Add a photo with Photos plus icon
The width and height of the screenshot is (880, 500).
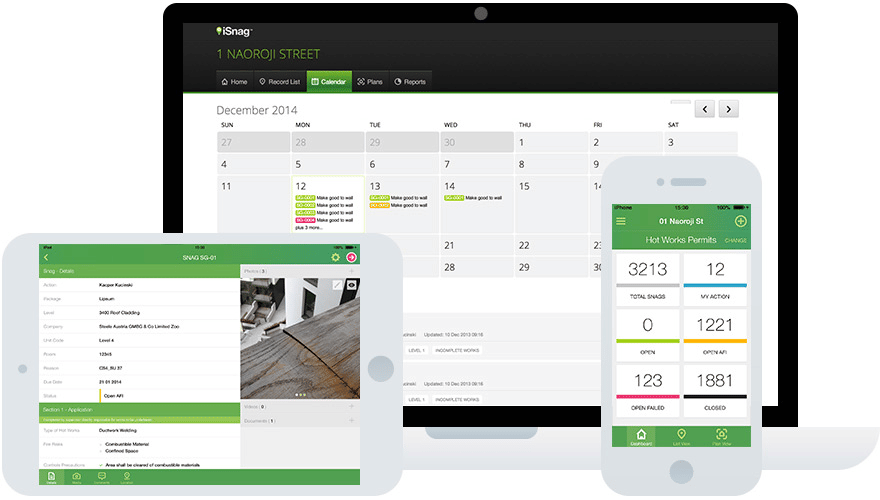coord(351,271)
